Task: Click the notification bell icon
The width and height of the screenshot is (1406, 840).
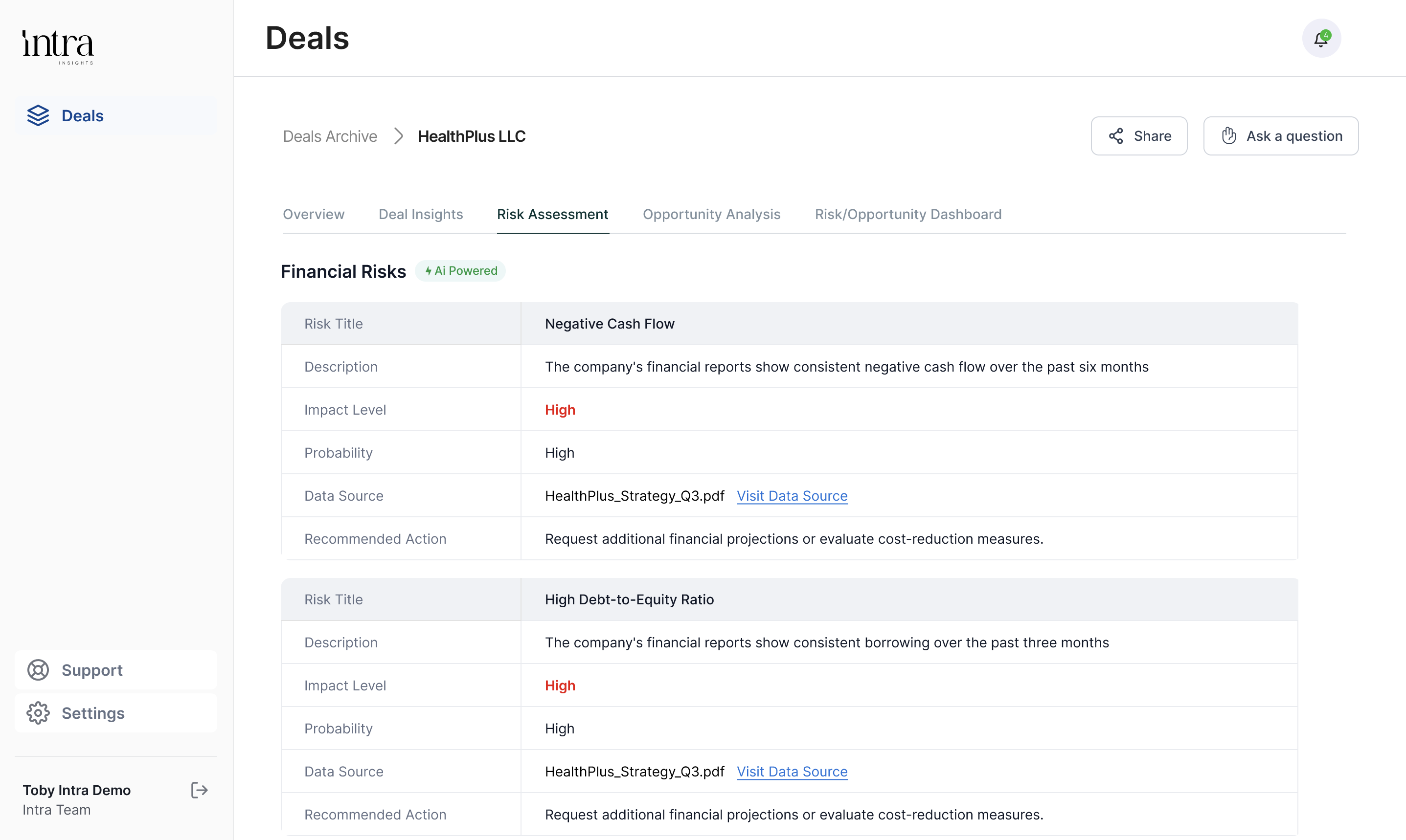Action: click(x=1321, y=39)
